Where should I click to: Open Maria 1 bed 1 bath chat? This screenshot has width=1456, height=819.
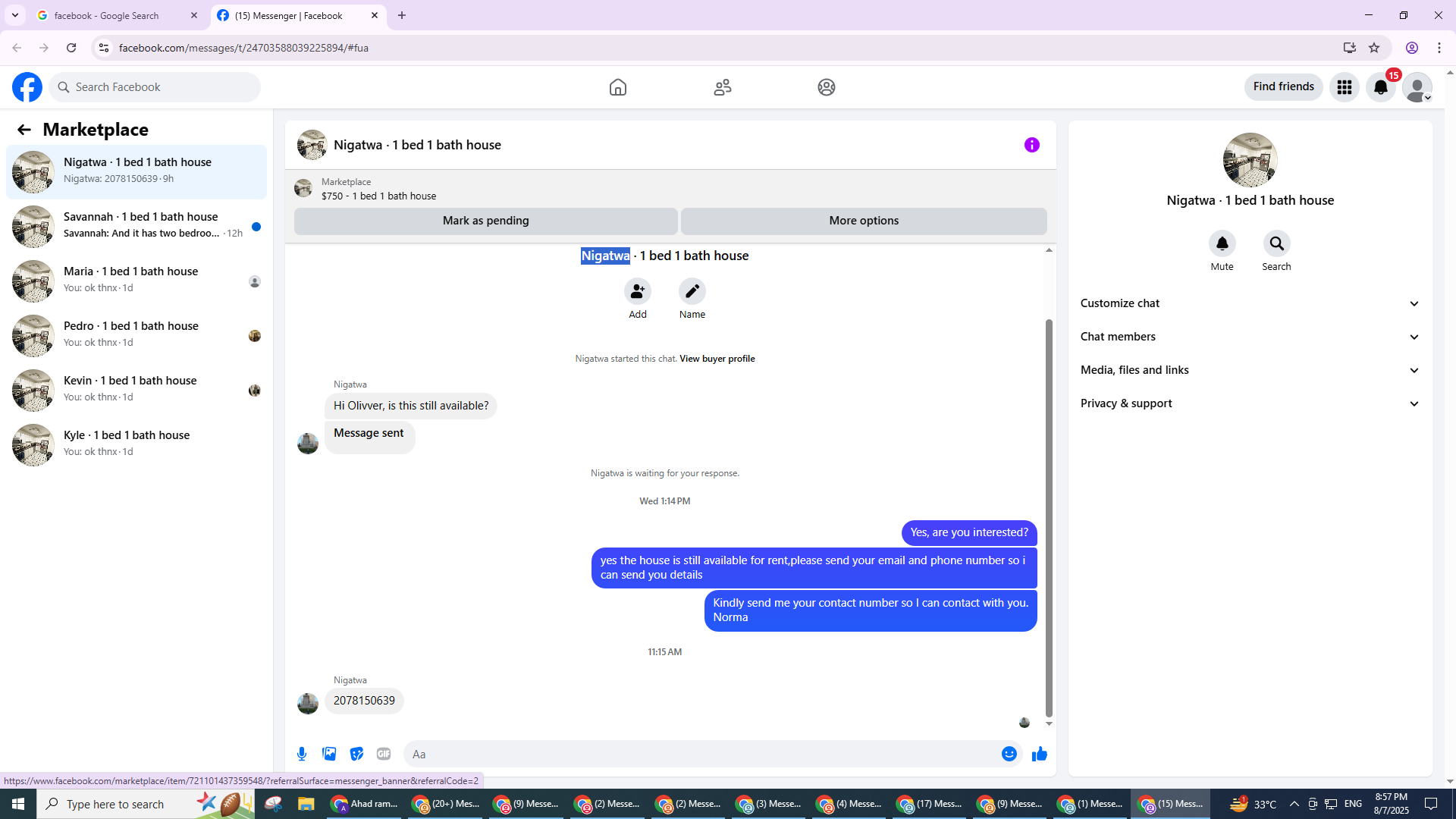136,281
